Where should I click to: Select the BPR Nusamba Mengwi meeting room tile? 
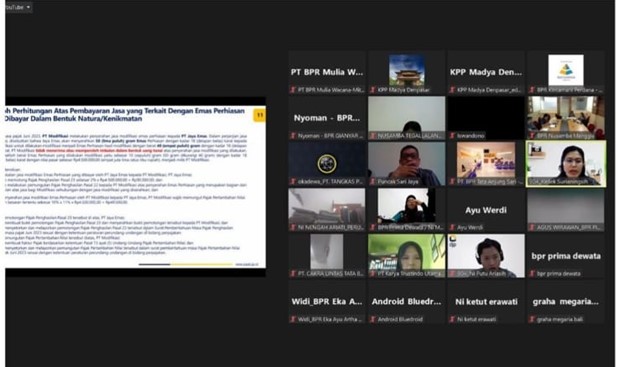click(566, 118)
